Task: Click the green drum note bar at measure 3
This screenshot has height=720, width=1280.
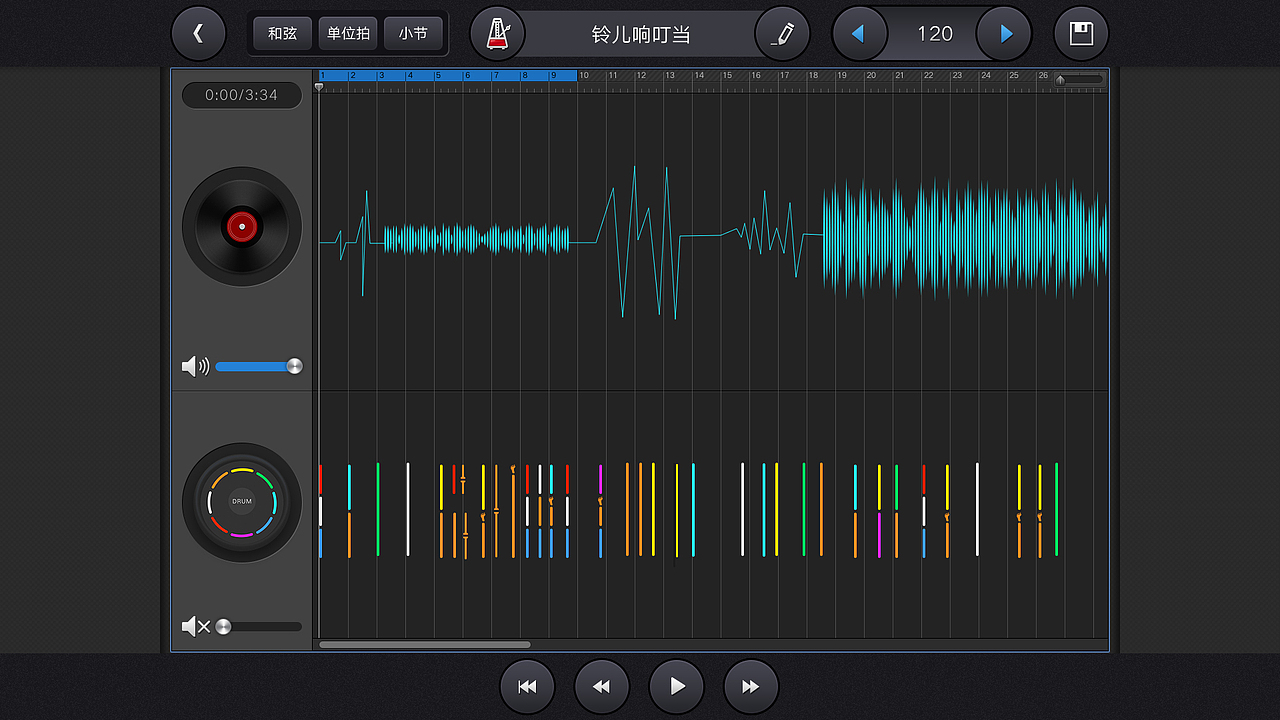Action: click(378, 509)
